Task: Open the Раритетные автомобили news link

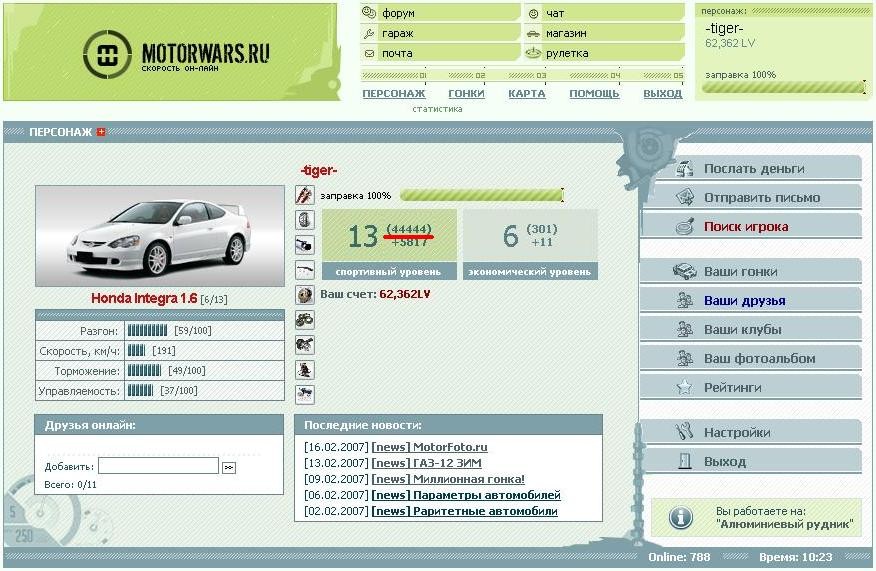Action: coord(465,511)
